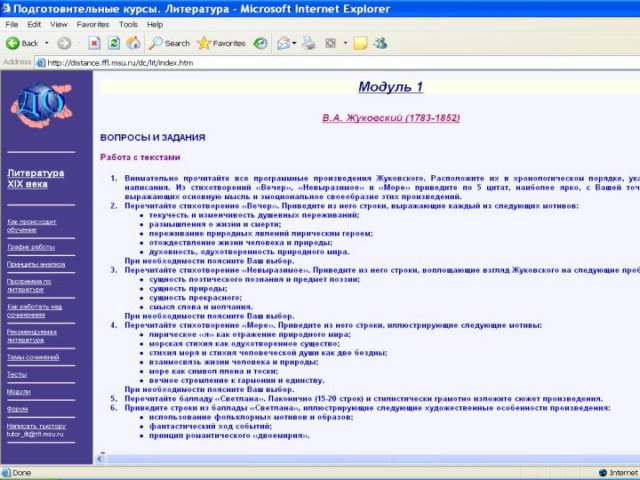
Task: Open the Модули sidebar link
Action: click(19, 391)
